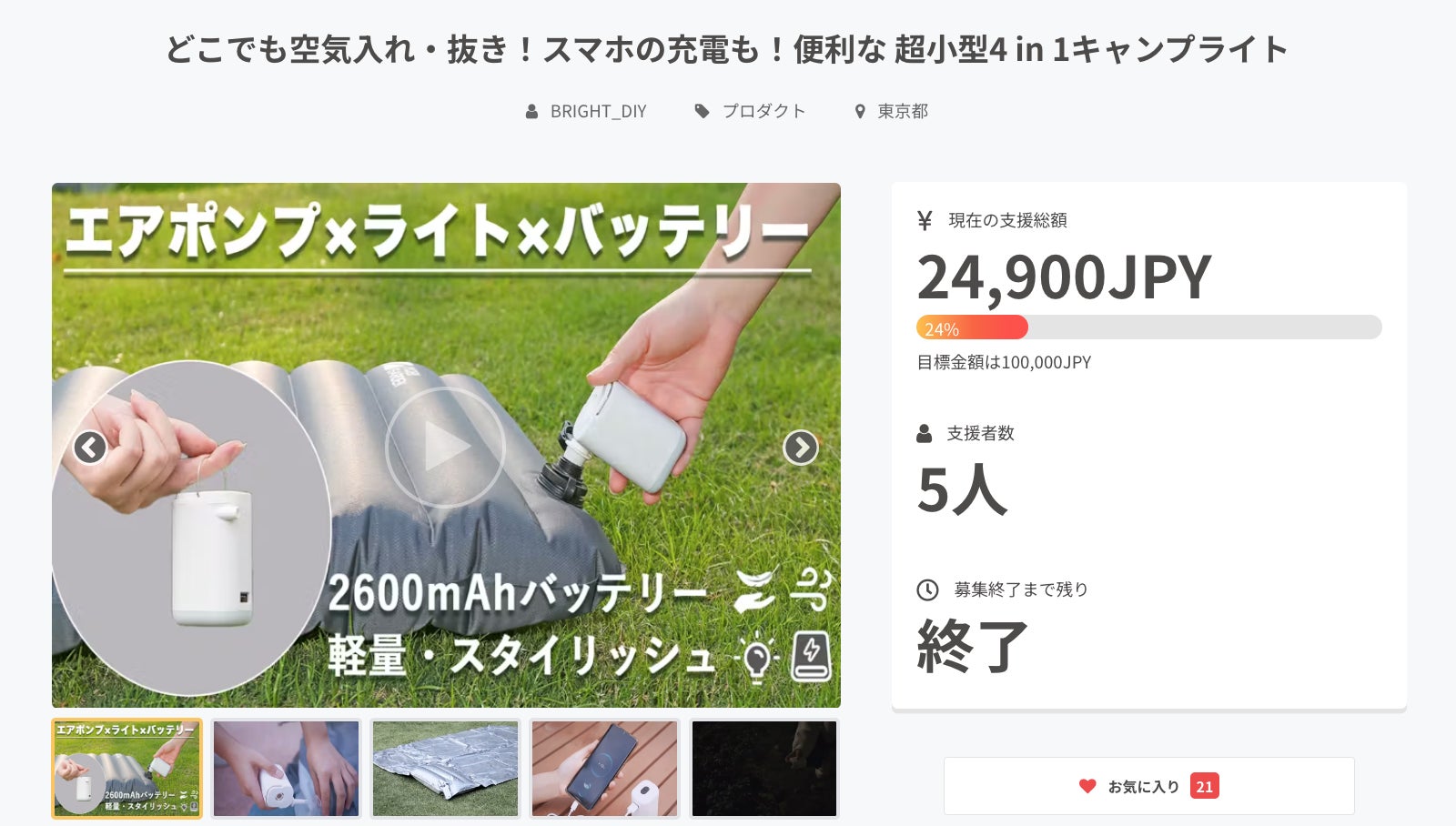This screenshot has width=1456, height=826.
Task: Open the 東京都 location link
Action: coord(903,111)
